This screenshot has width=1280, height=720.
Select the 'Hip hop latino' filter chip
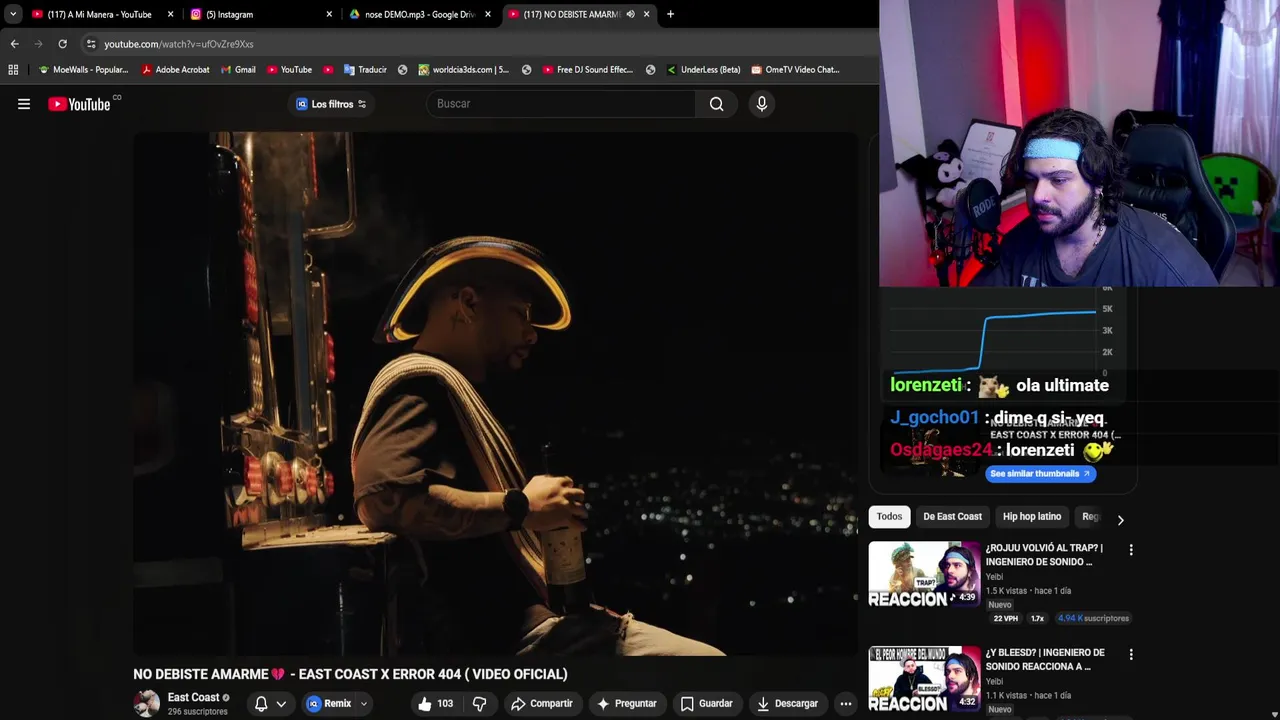[1031, 517]
